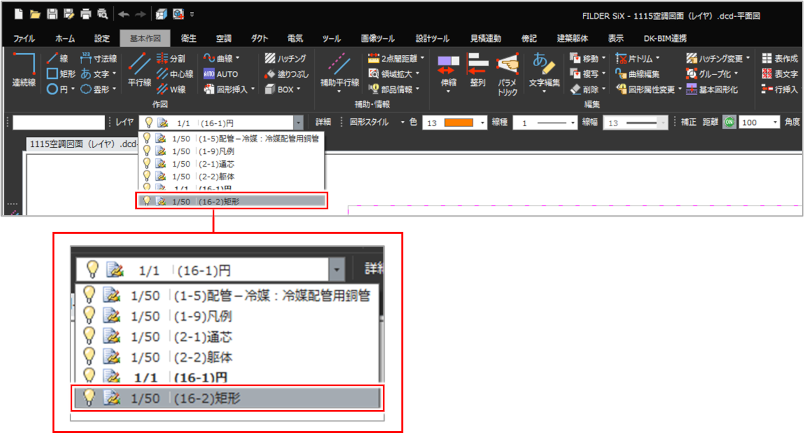
Task: Select the 塗りつぶし fill tool
Action: [285, 73]
